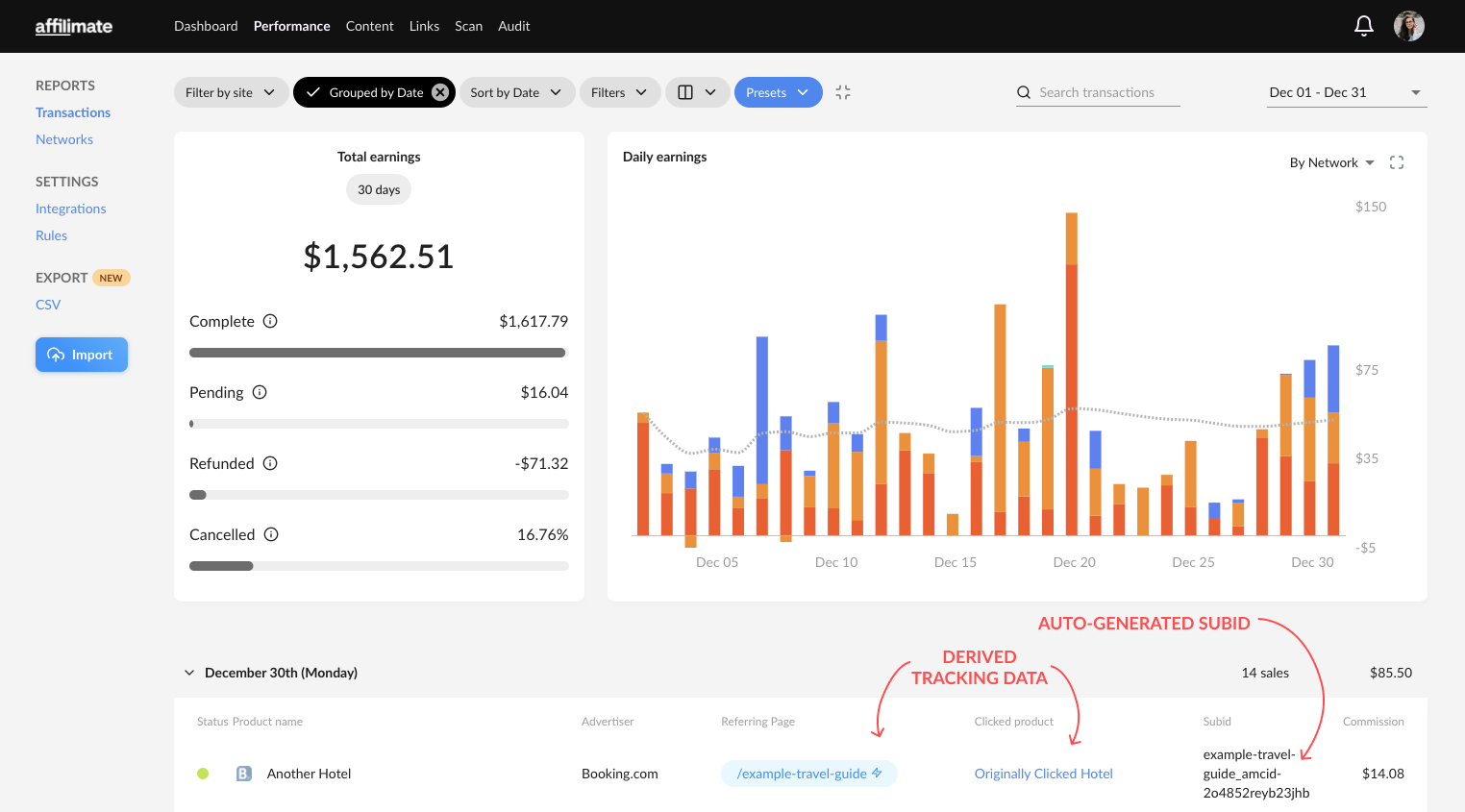
Task: Show info for Complete earnings
Action: click(270, 321)
